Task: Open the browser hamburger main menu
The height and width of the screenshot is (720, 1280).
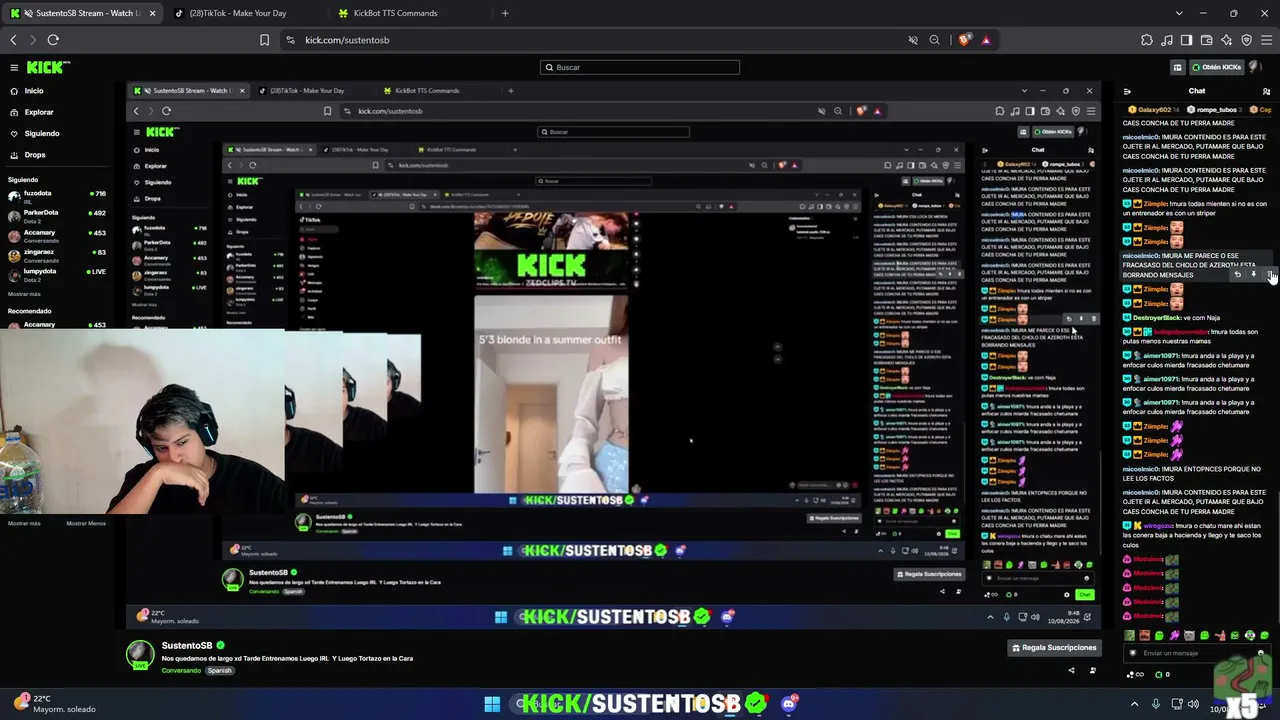Action: click(x=1266, y=40)
